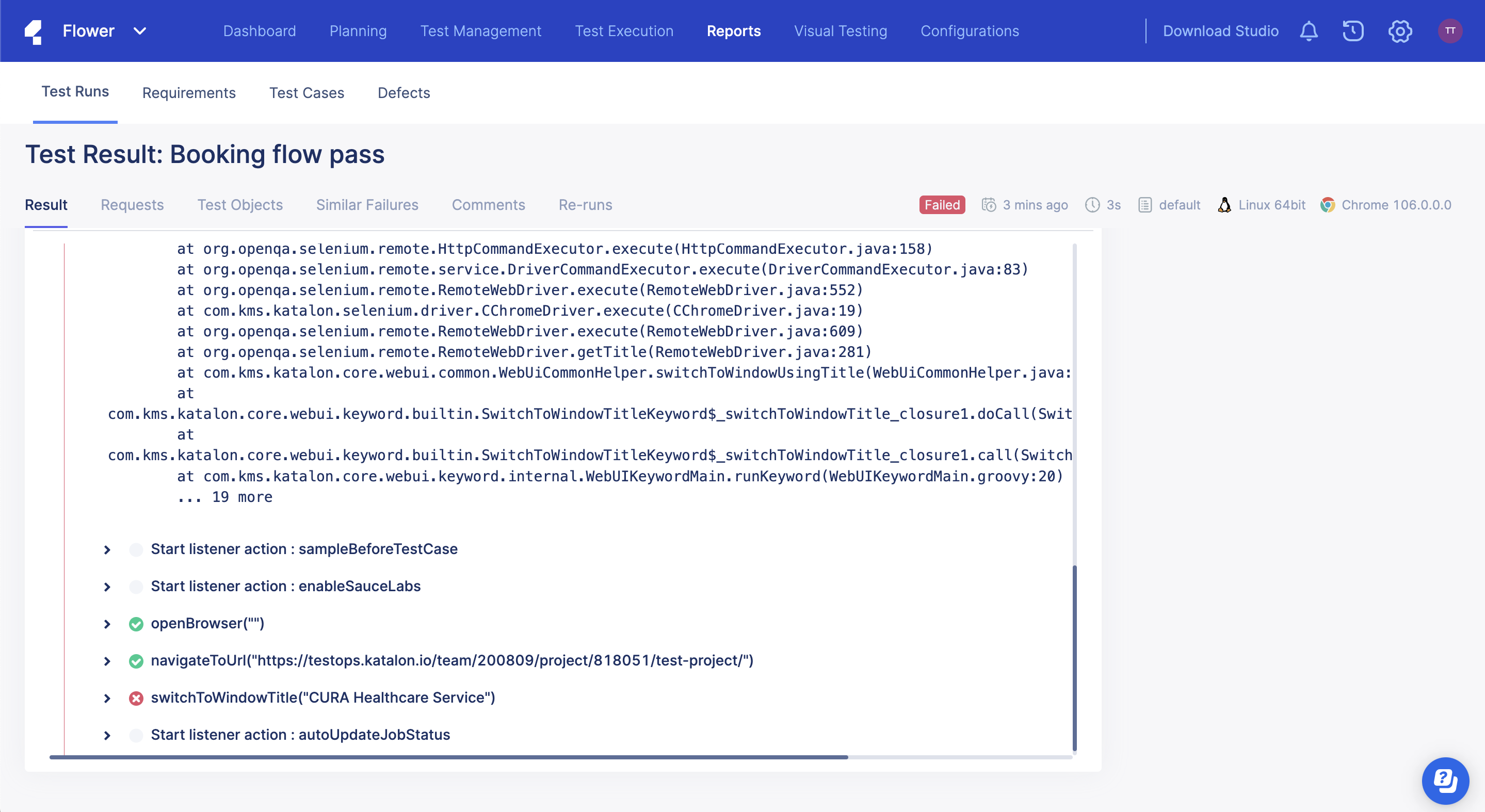The image size is (1485, 812).
Task: Click the Linux penguin icon
Action: tap(1224, 205)
